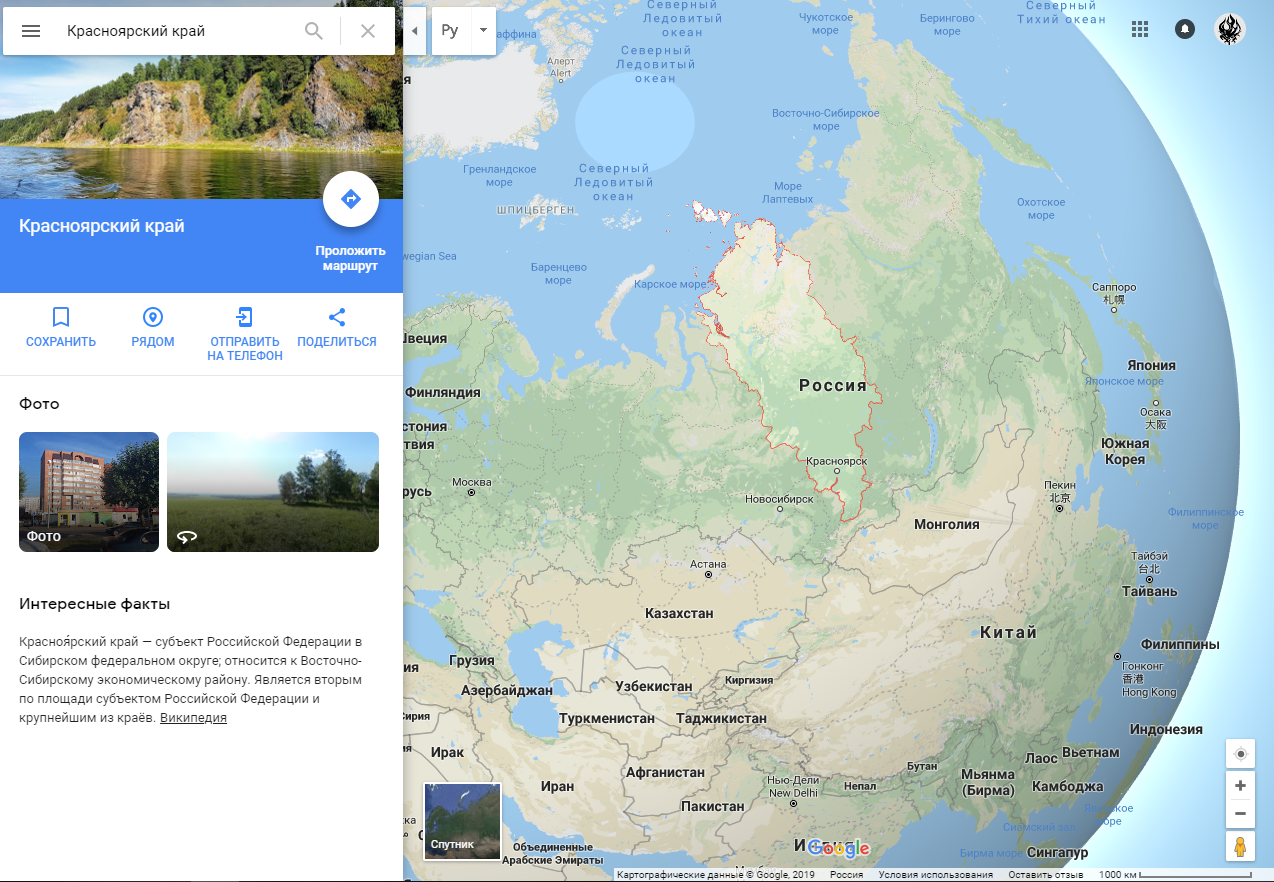
Task: Open the hamburger main menu
Action: pos(31,31)
